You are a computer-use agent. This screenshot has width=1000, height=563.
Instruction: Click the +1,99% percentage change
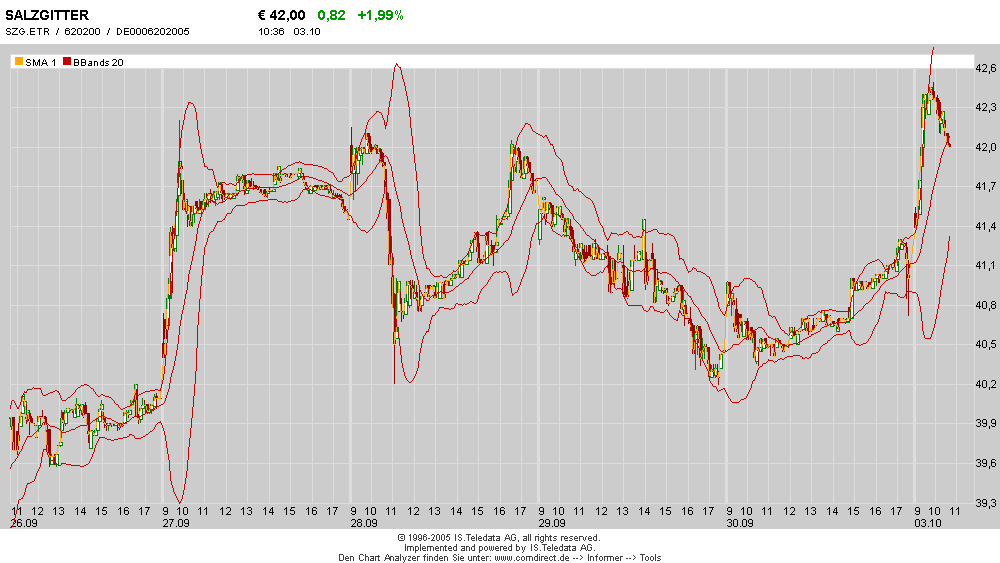(380, 15)
